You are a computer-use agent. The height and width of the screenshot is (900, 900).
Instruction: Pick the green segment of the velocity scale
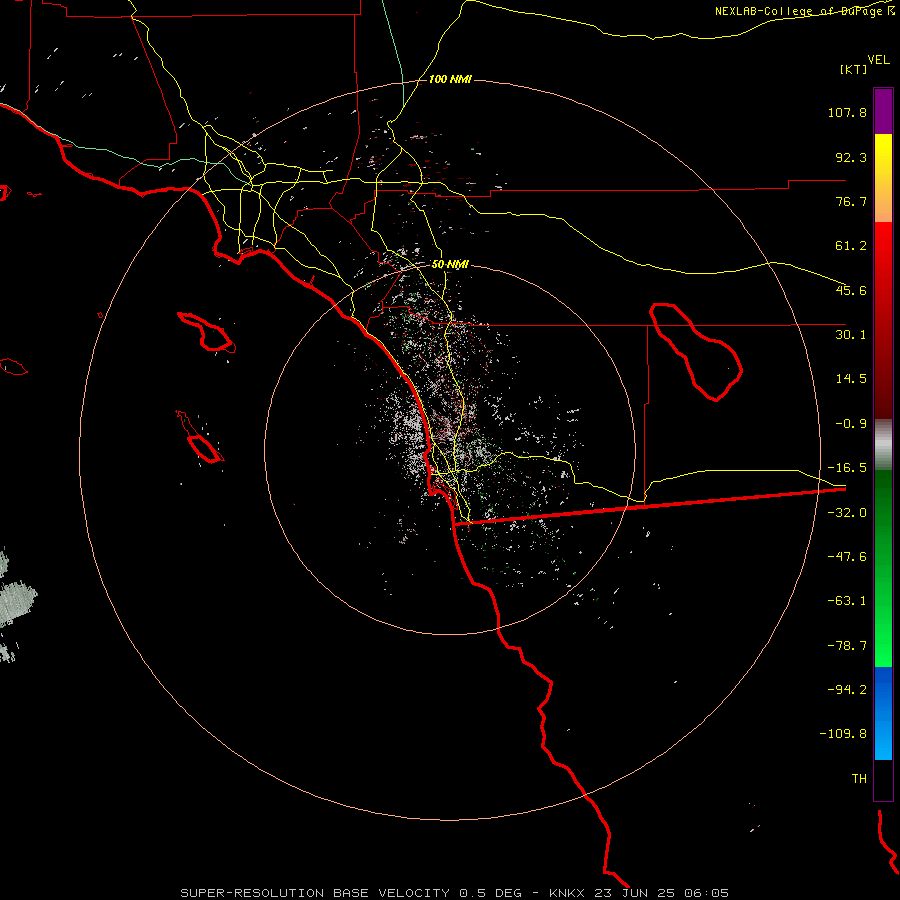pyautogui.click(x=883, y=568)
